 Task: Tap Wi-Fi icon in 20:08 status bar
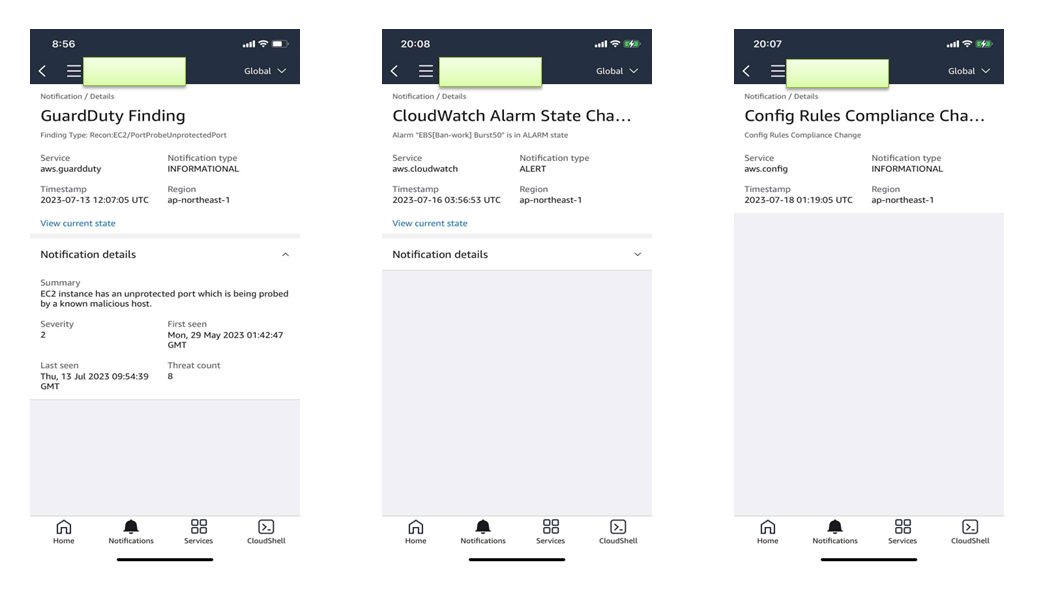click(x=616, y=44)
